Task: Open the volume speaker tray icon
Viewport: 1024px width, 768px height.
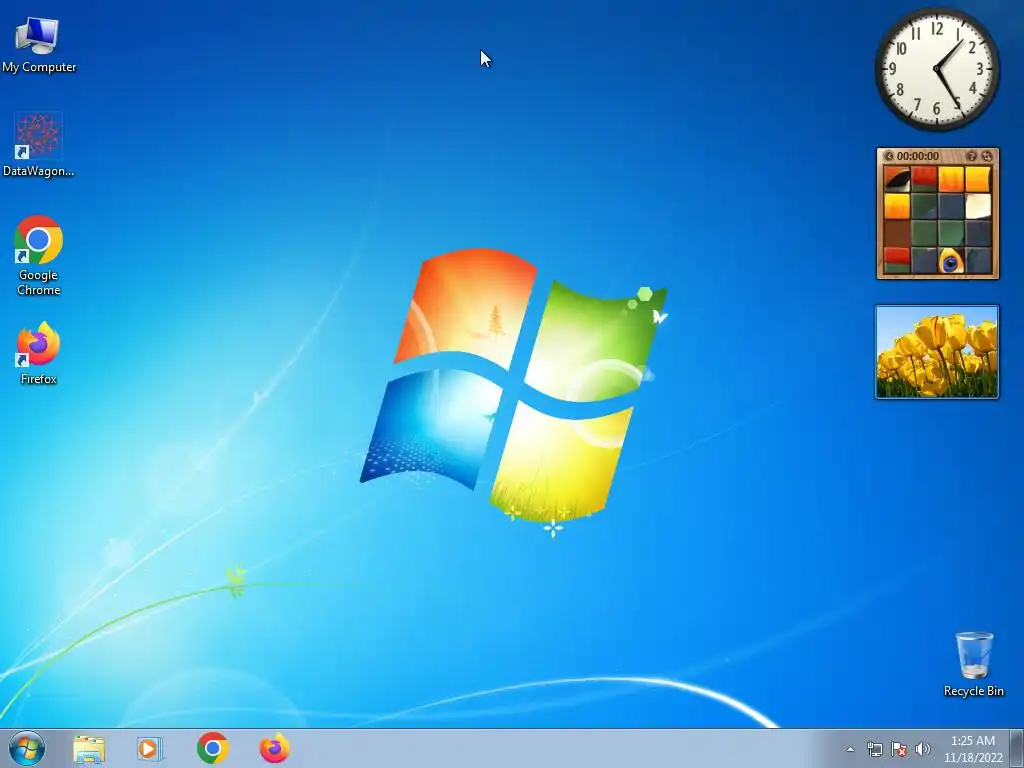Action: (923, 749)
